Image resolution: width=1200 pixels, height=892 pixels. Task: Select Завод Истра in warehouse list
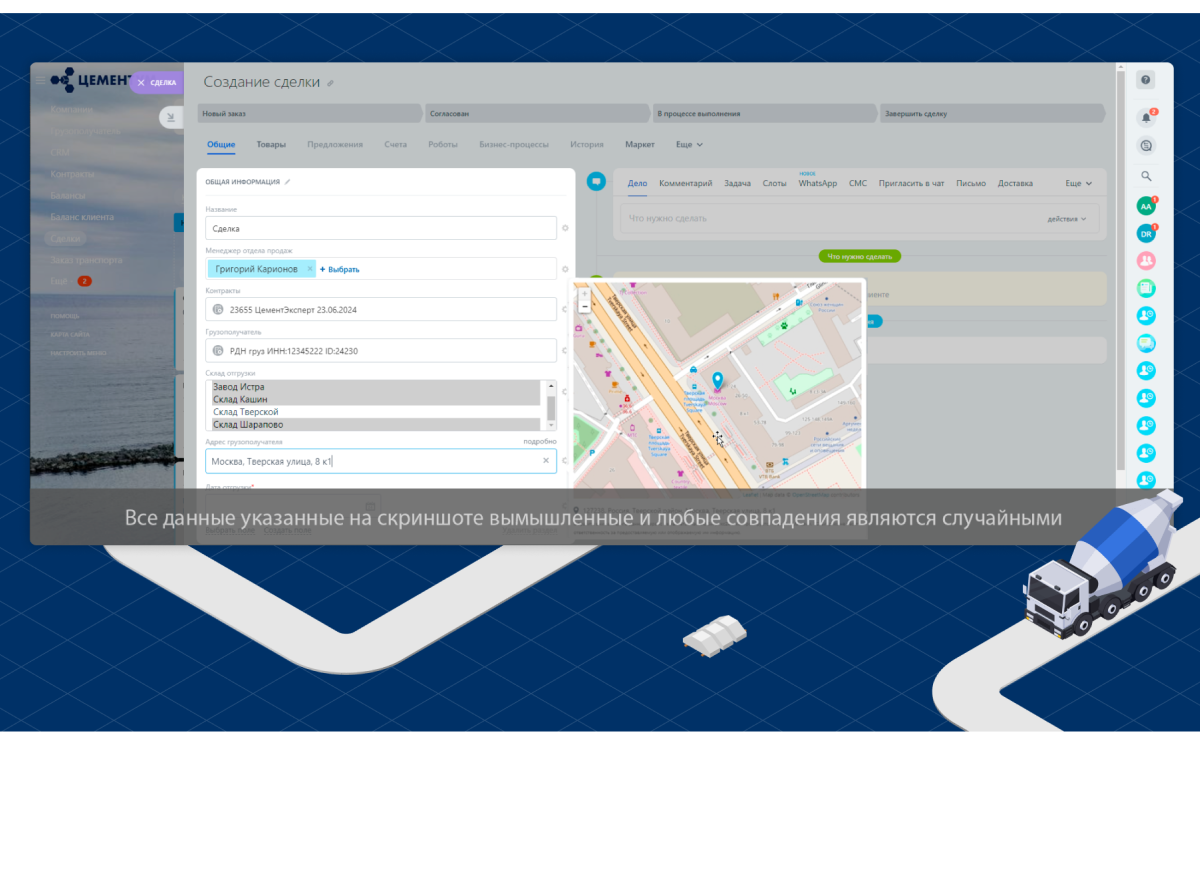tap(377, 387)
